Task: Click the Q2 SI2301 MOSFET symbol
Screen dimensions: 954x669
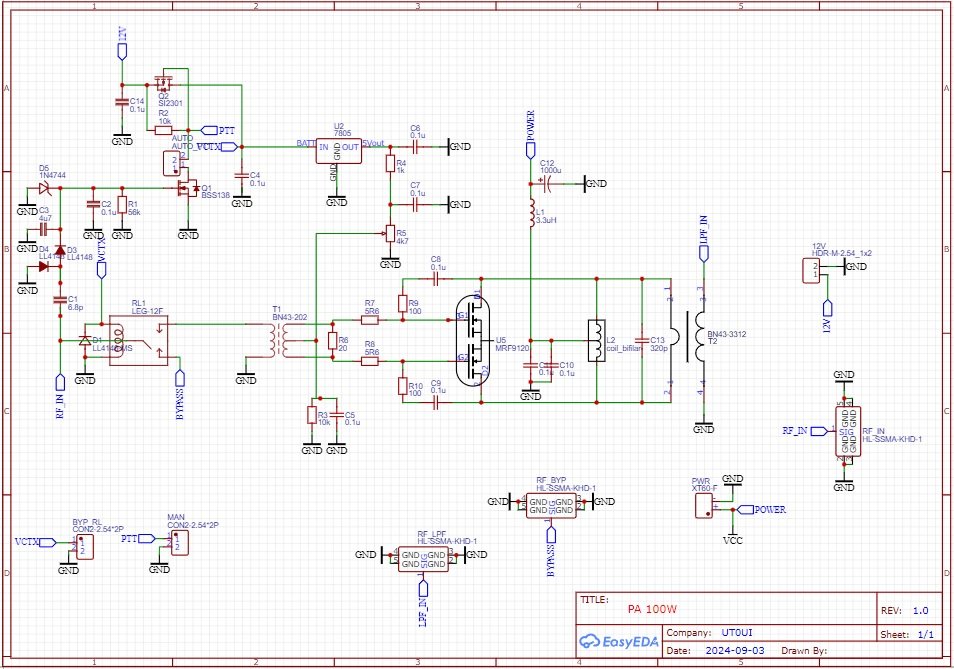Action: [x=164, y=84]
